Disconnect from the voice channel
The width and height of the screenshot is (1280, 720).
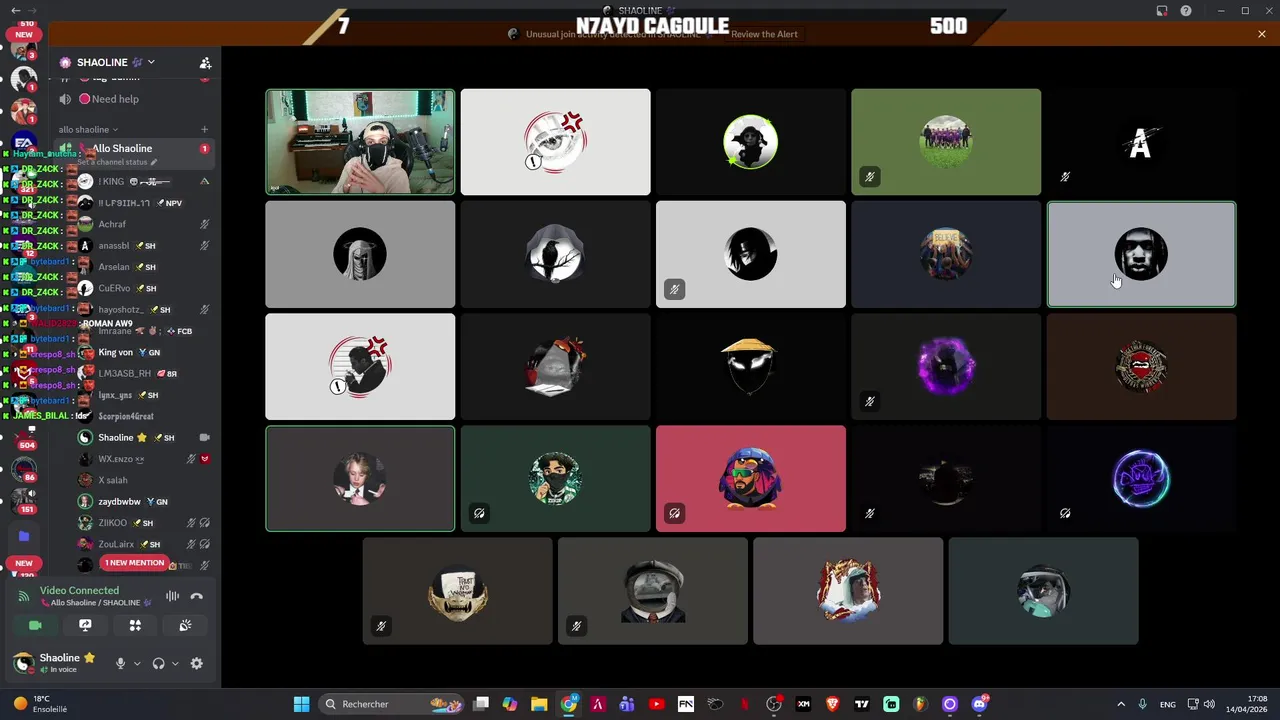coord(197,596)
